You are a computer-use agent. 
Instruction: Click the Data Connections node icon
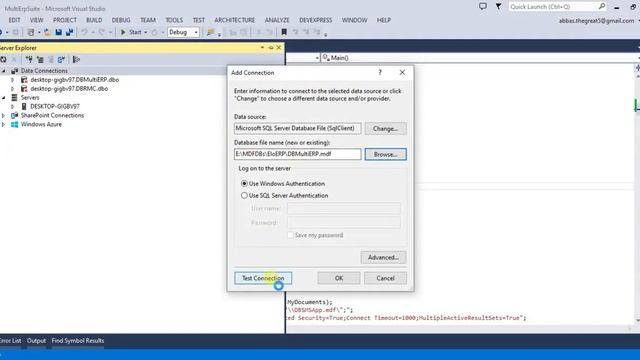pyautogui.click(x=15, y=71)
